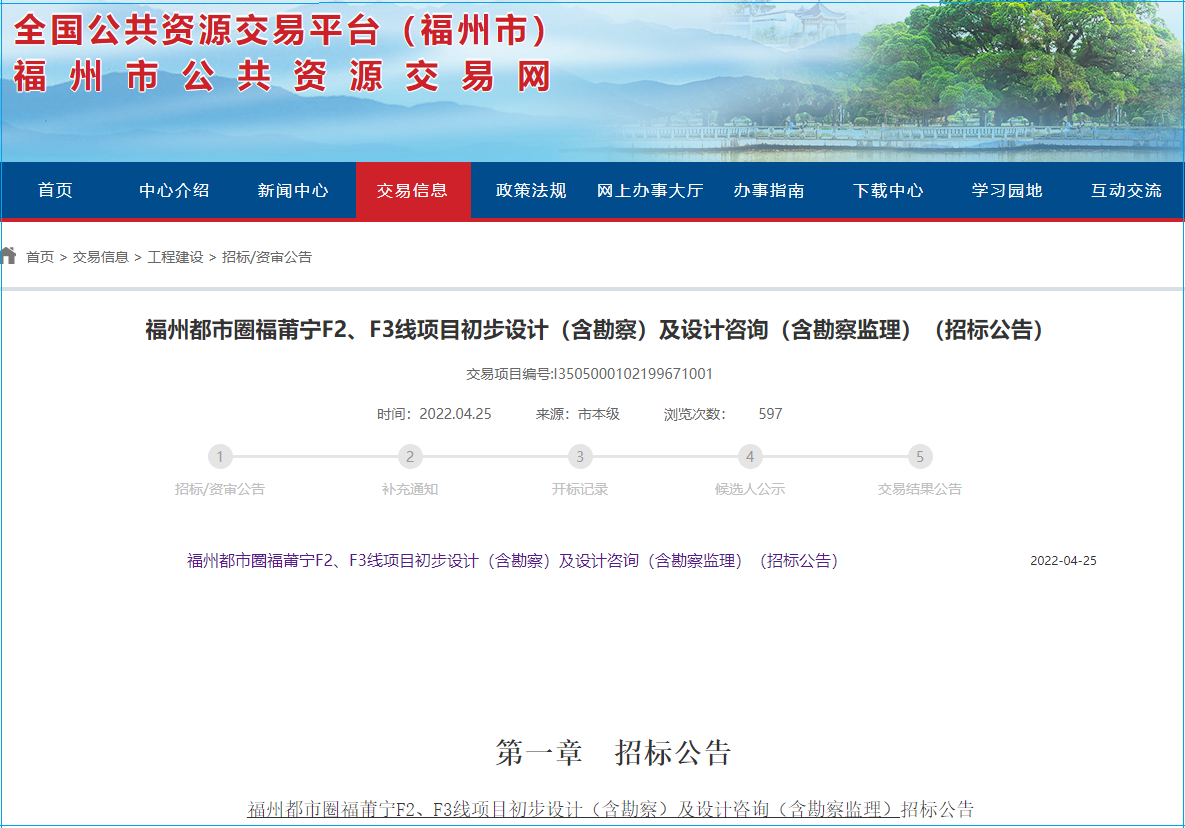Click the 福州市公共资源交易网 site title banner
Image resolution: width=1185 pixels, height=828 pixels.
pos(282,77)
